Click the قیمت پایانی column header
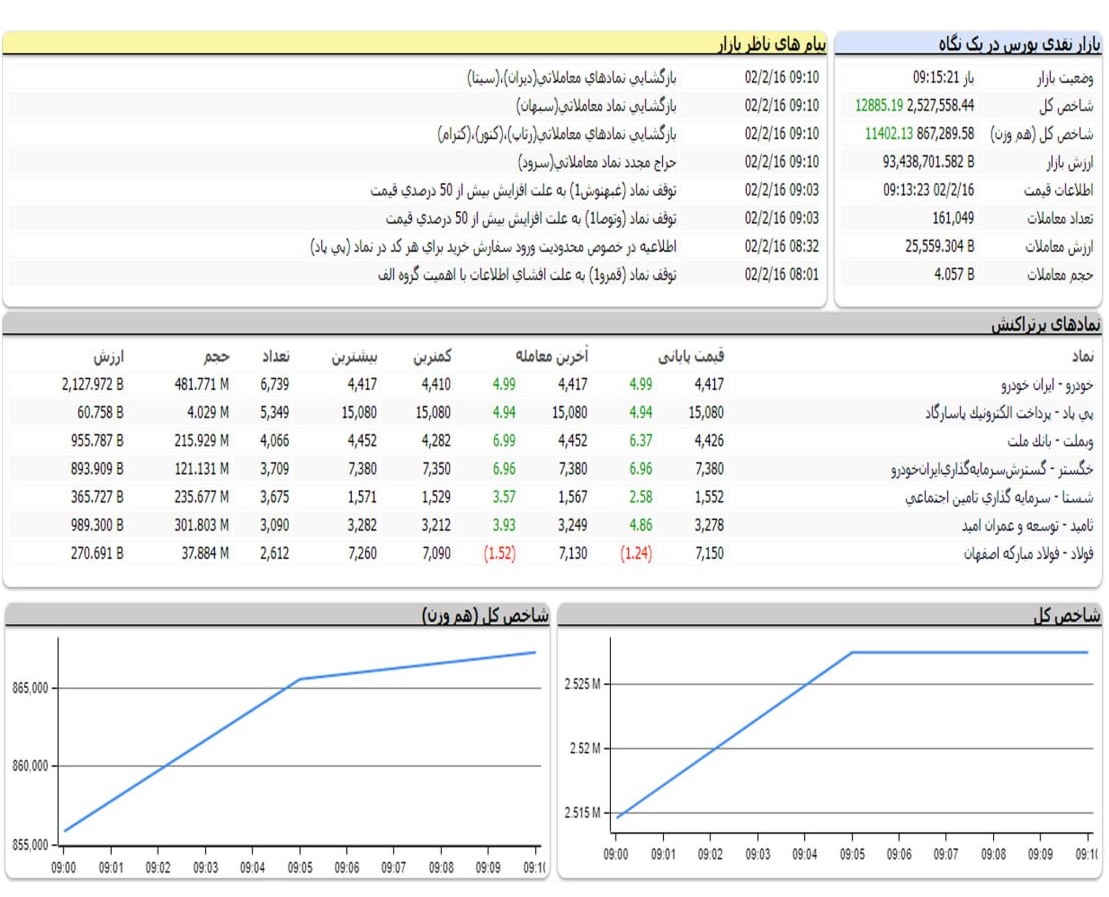 coord(690,356)
